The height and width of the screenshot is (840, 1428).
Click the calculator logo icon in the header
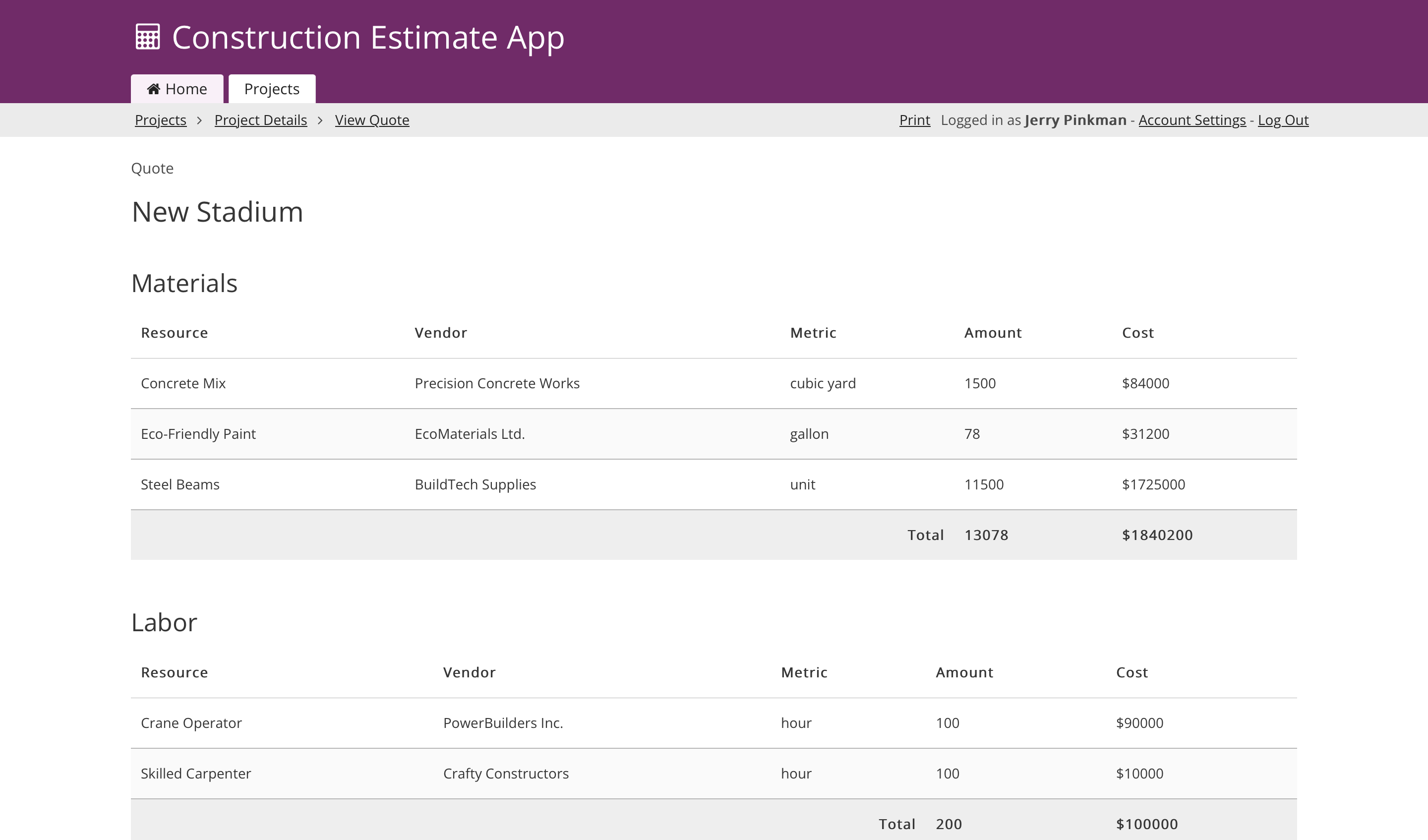[148, 37]
